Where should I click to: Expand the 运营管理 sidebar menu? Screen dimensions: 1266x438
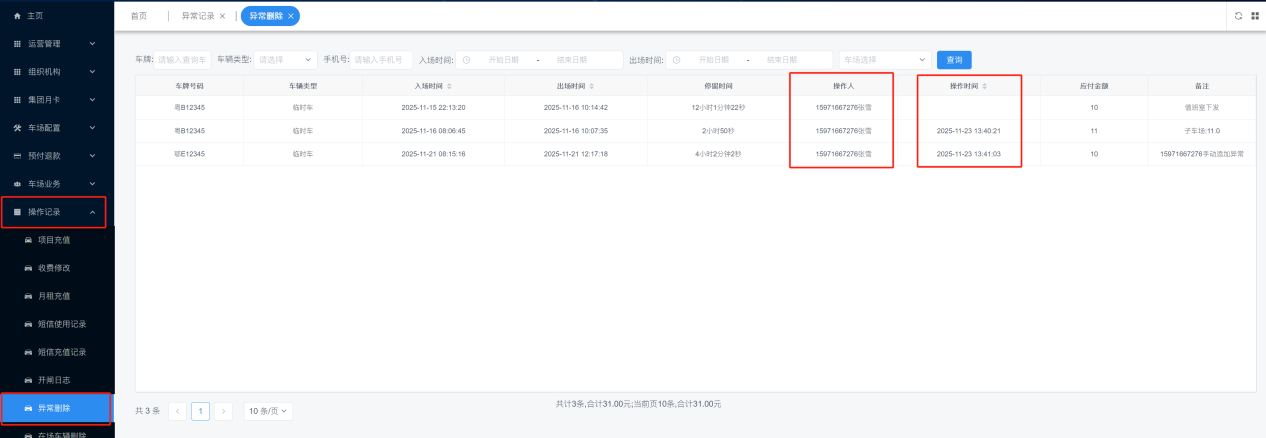coord(56,44)
